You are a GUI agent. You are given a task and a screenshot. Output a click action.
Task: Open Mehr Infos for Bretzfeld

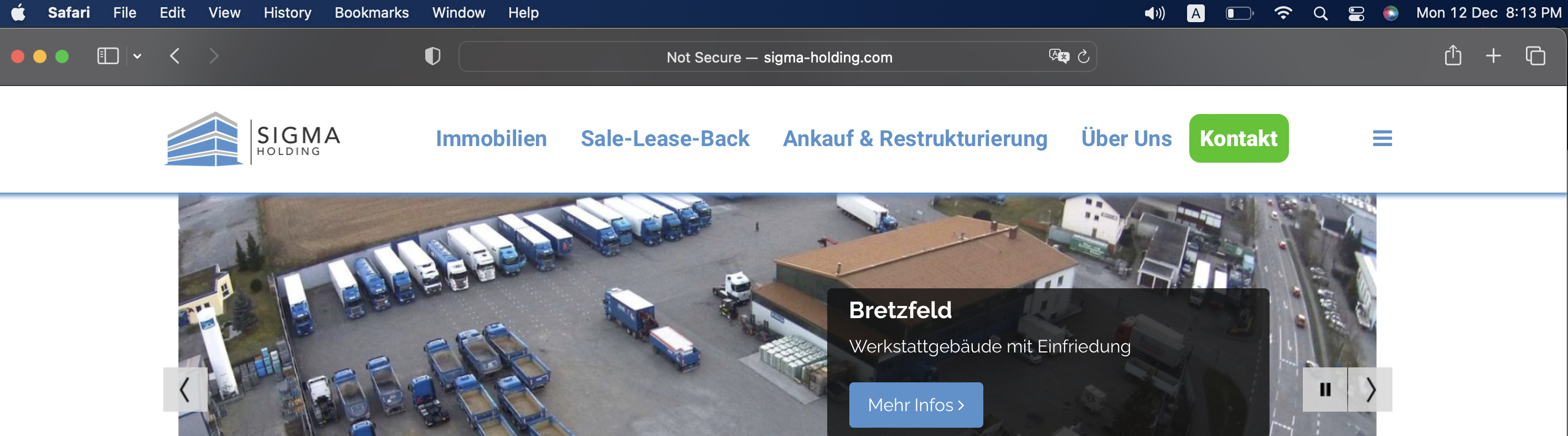(915, 404)
